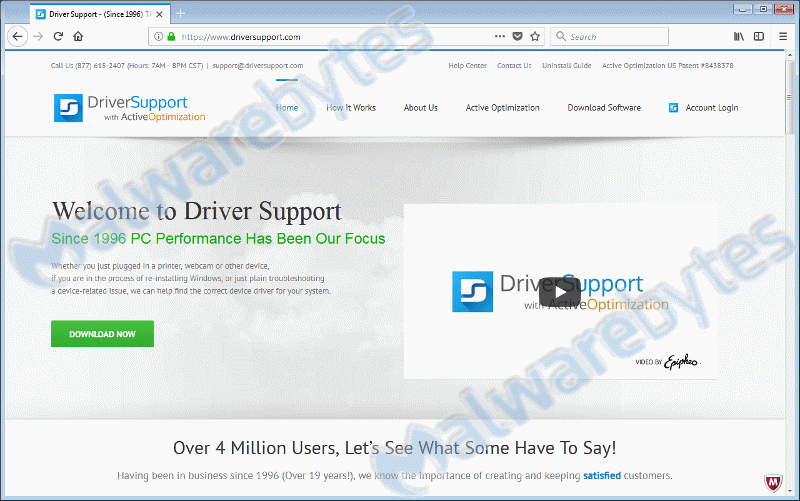Screen dimensions: 800x501
Task: Click the McAfee shield badge
Action: [x=773, y=483]
